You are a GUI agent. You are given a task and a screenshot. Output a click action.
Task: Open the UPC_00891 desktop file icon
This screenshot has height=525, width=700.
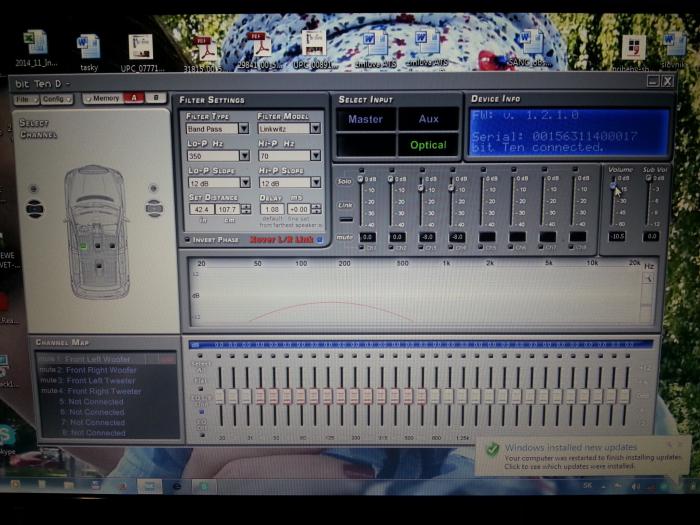tap(315, 49)
